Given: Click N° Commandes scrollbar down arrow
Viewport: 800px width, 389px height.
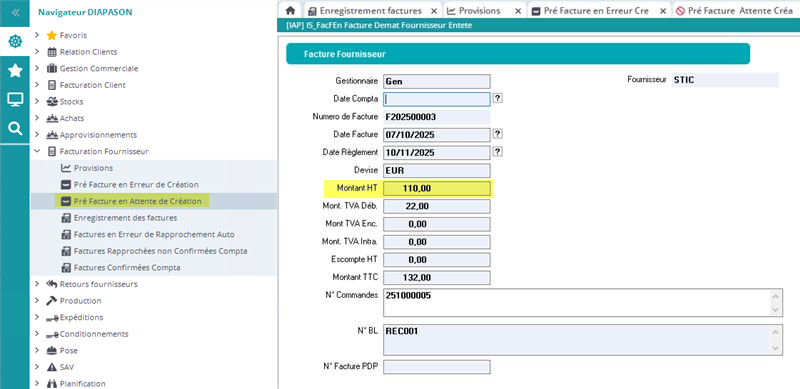Looking at the screenshot, I should coord(776,310).
